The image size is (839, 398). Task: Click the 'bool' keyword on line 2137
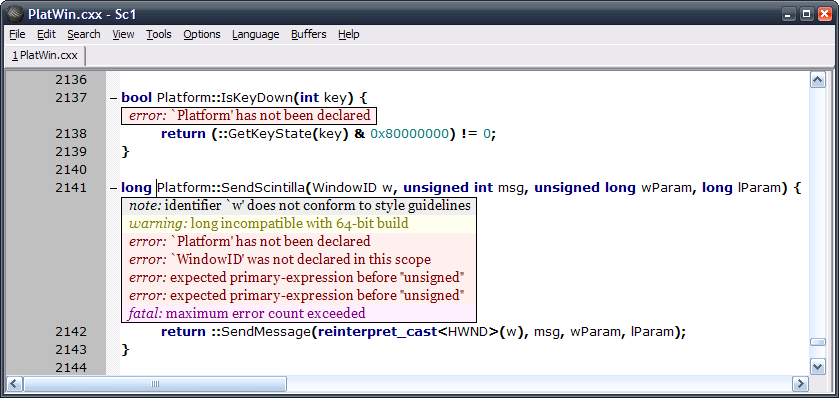[137, 98]
